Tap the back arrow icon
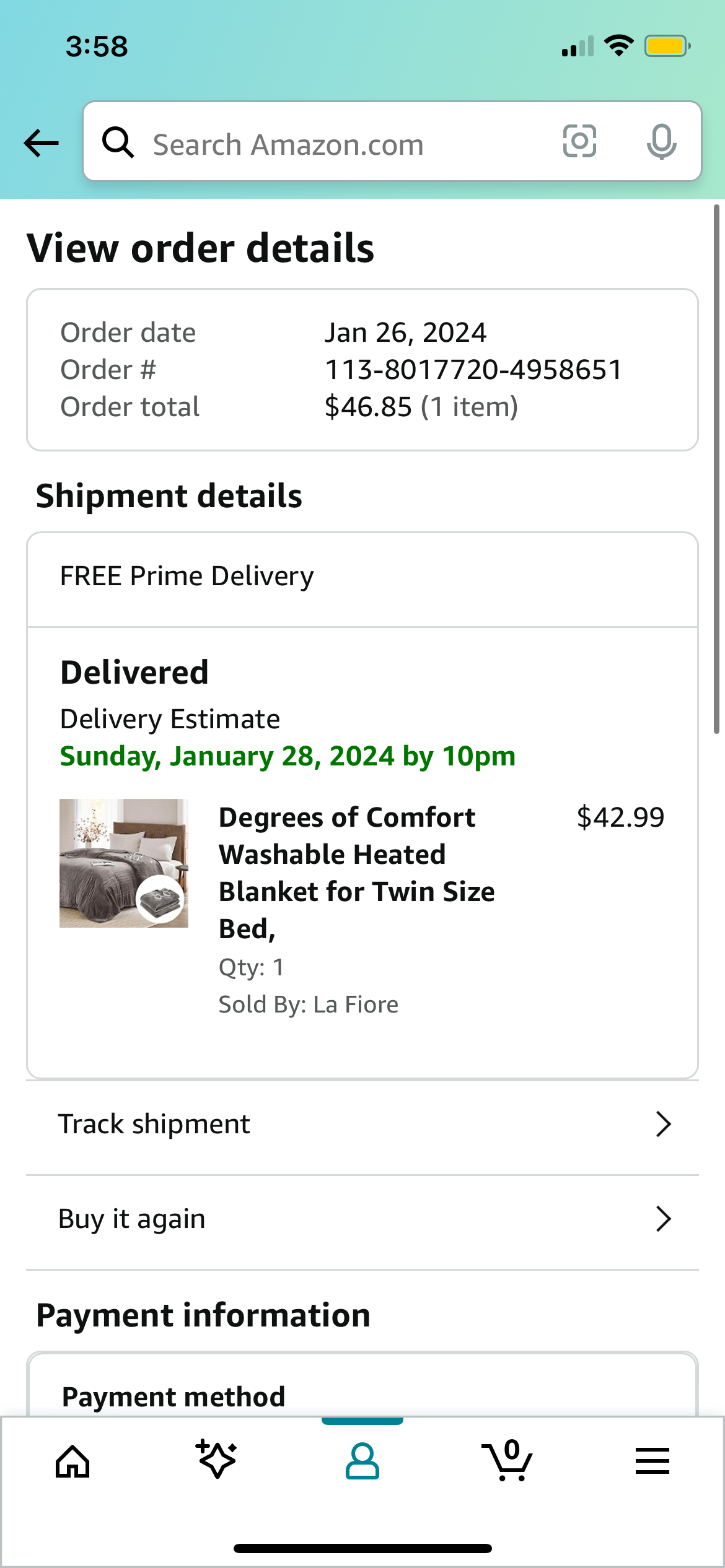This screenshot has height=1568, width=725. point(41,143)
